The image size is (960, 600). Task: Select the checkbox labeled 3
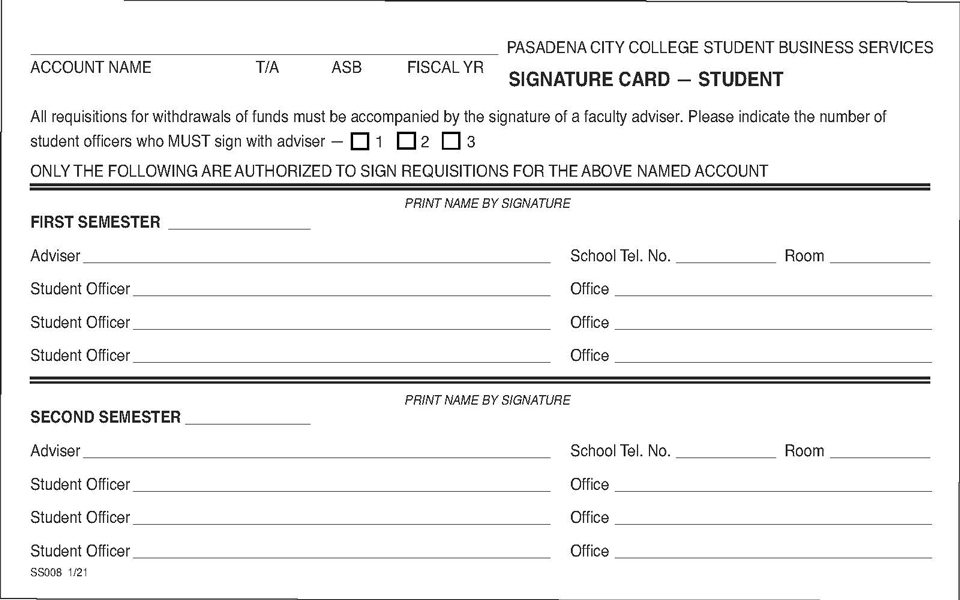click(x=451, y=141)
